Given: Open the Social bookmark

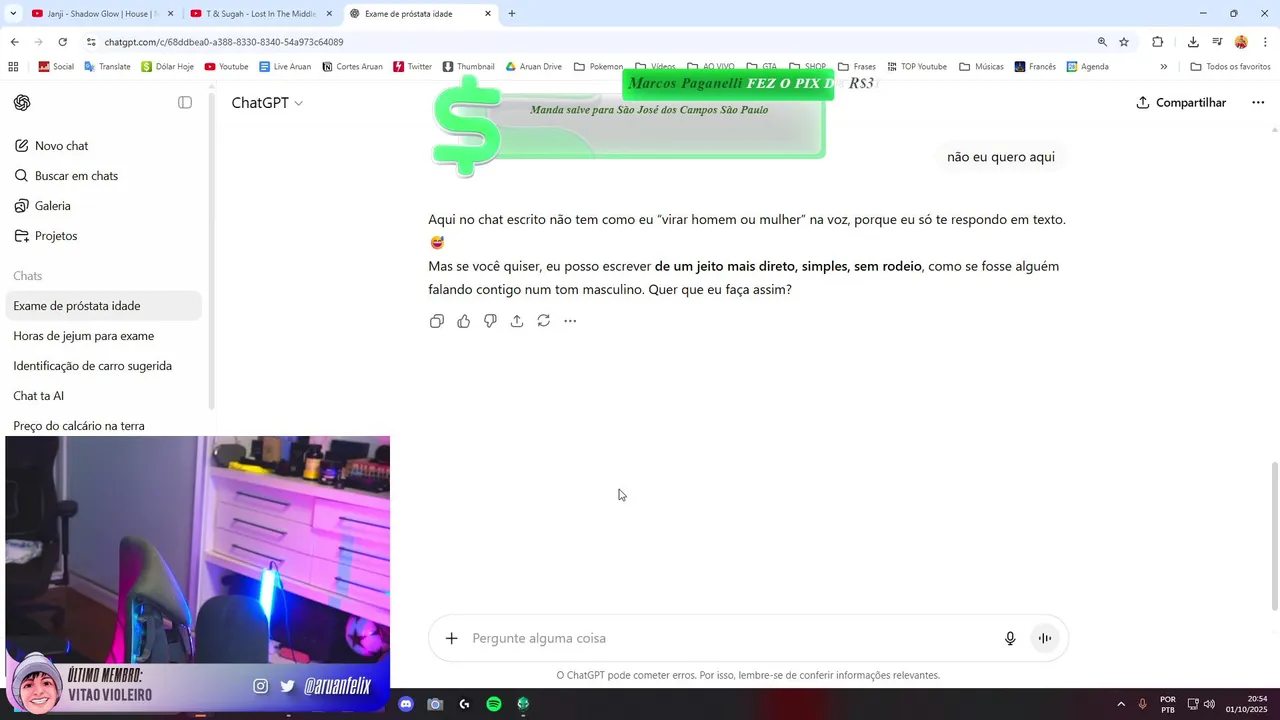Looking at the screenshot, I should (x=56, y=67).
